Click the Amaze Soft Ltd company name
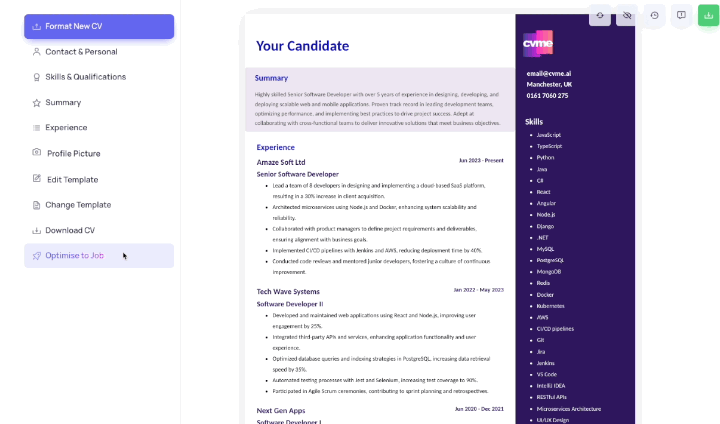Screen dimensions: 720x424 coord(281,161)
